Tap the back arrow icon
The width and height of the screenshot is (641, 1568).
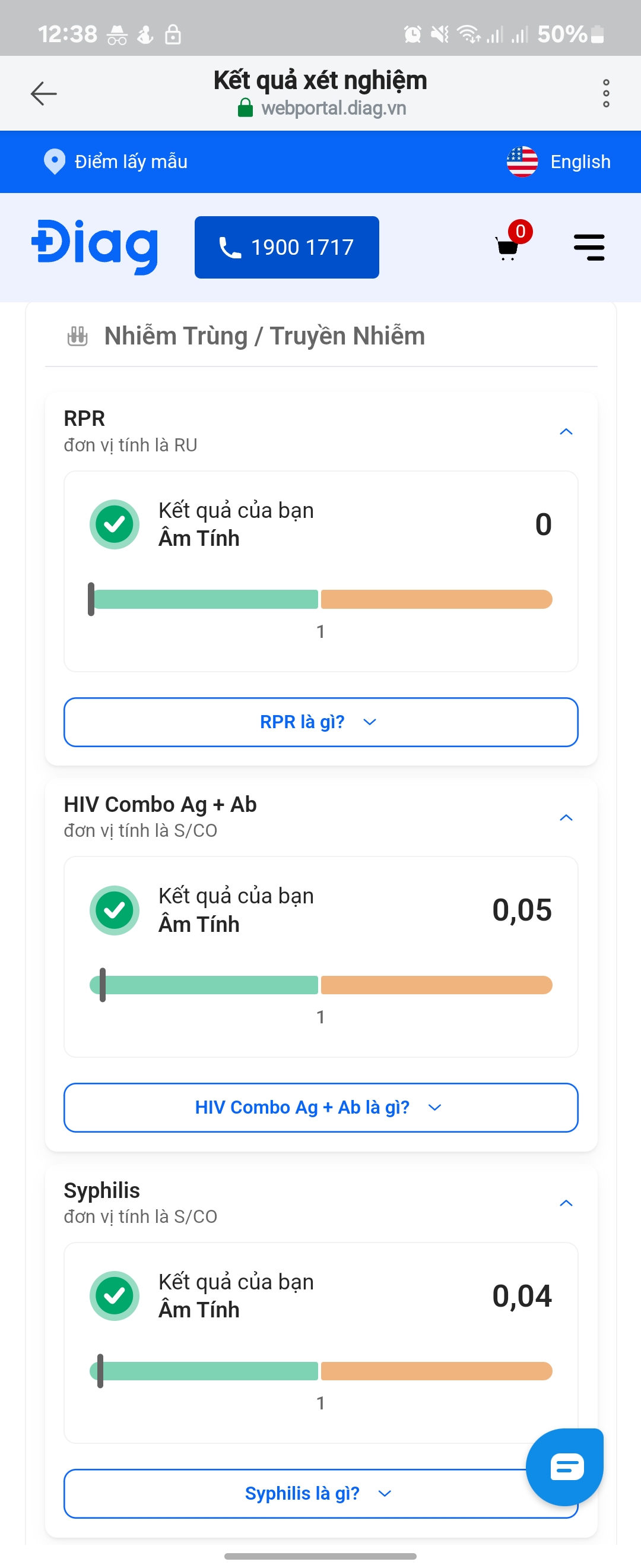click(44, 93)
